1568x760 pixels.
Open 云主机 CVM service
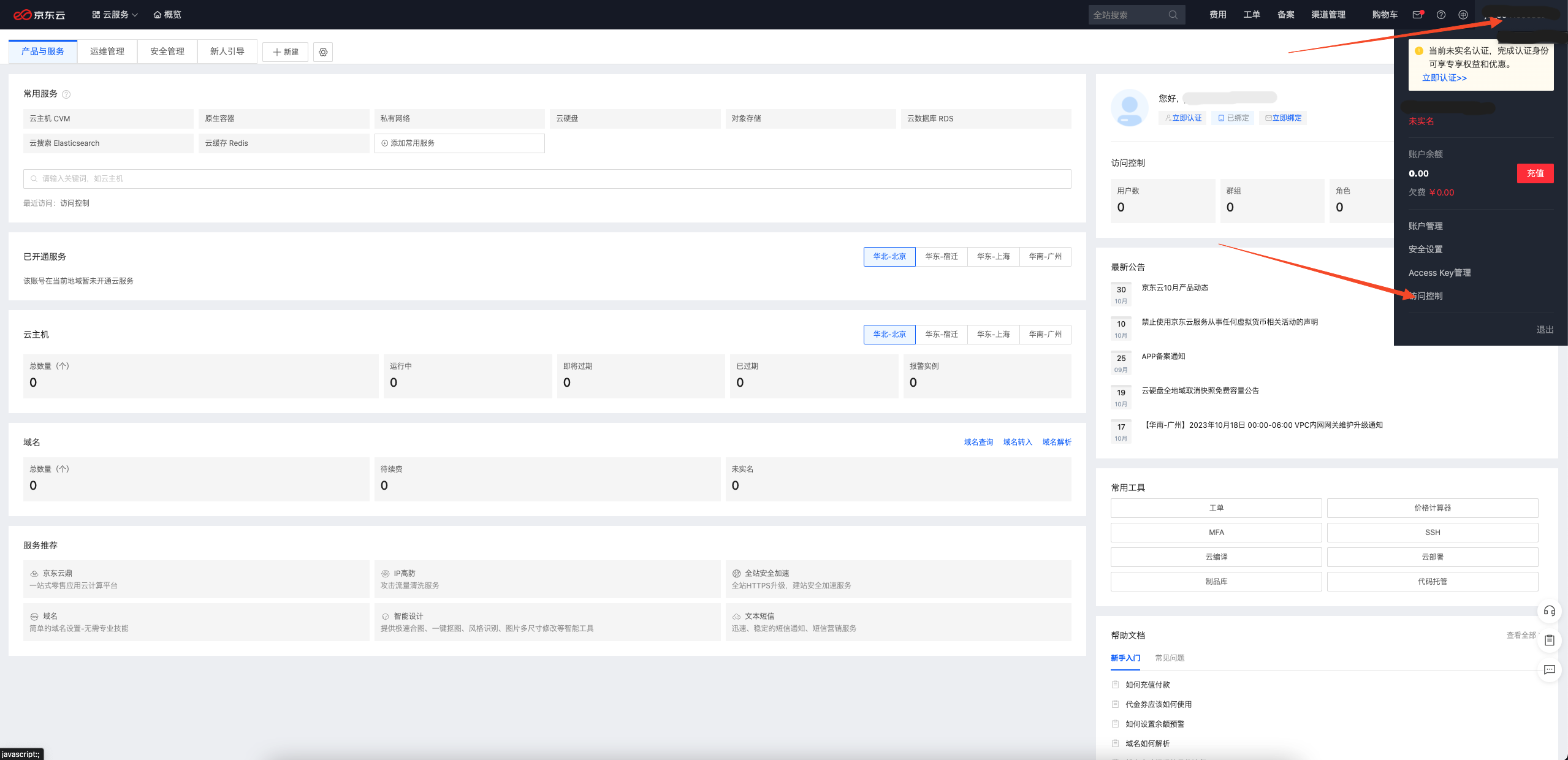click(x=108, y=119)
